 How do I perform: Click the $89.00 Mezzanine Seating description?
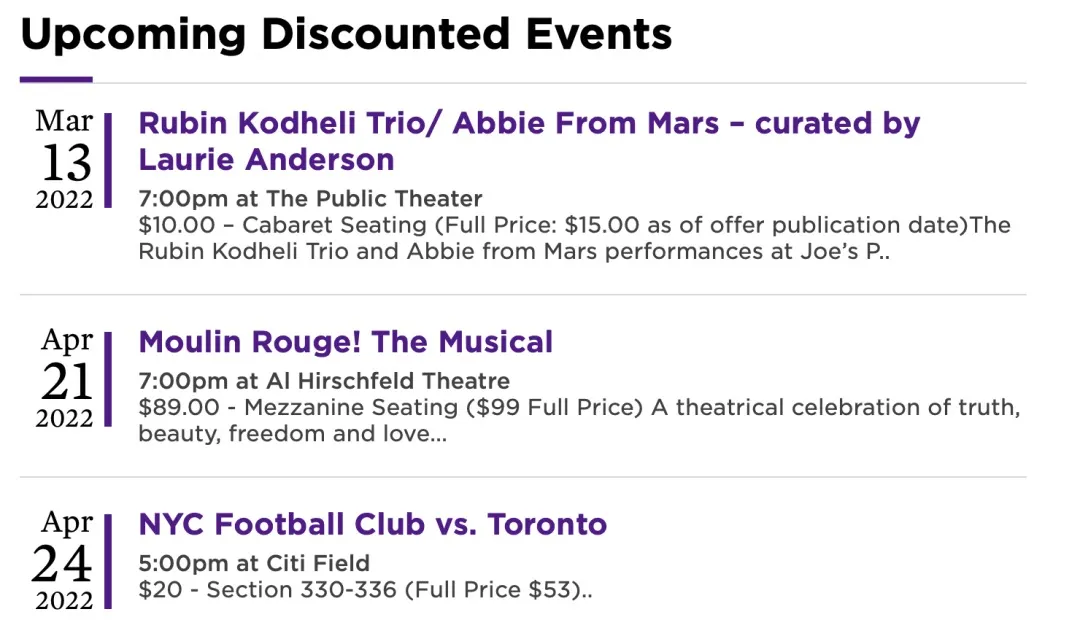[578, 421]
